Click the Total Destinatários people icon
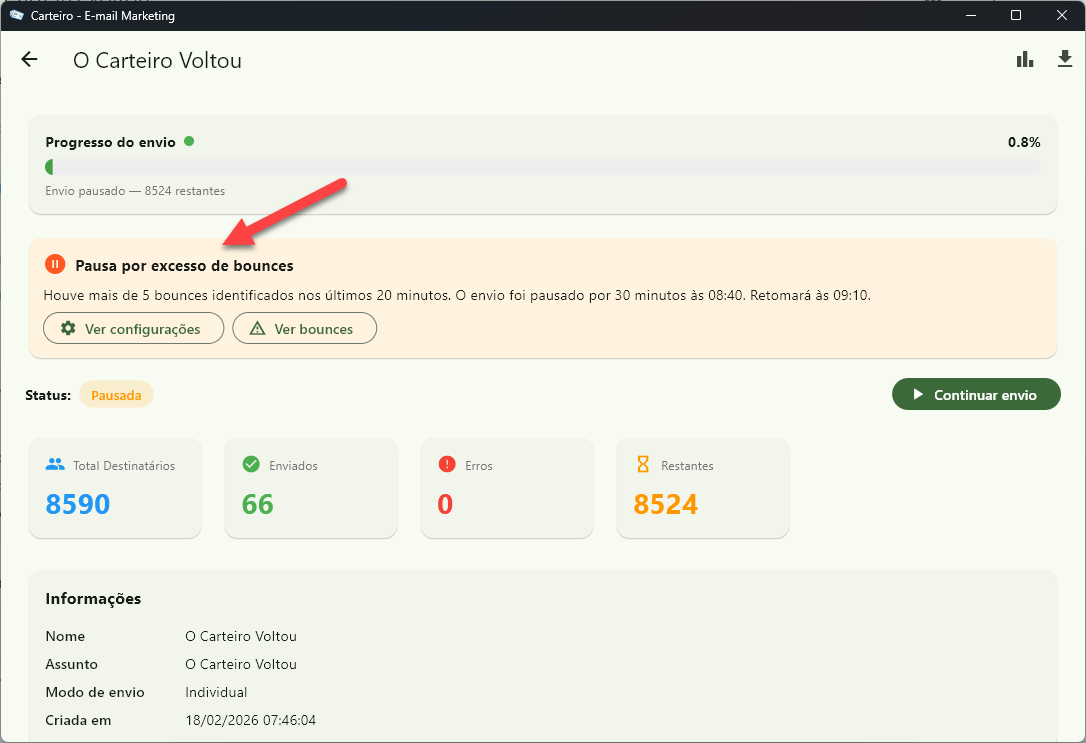The width and height of the screenshot is (1086, 743). (55, 465)
